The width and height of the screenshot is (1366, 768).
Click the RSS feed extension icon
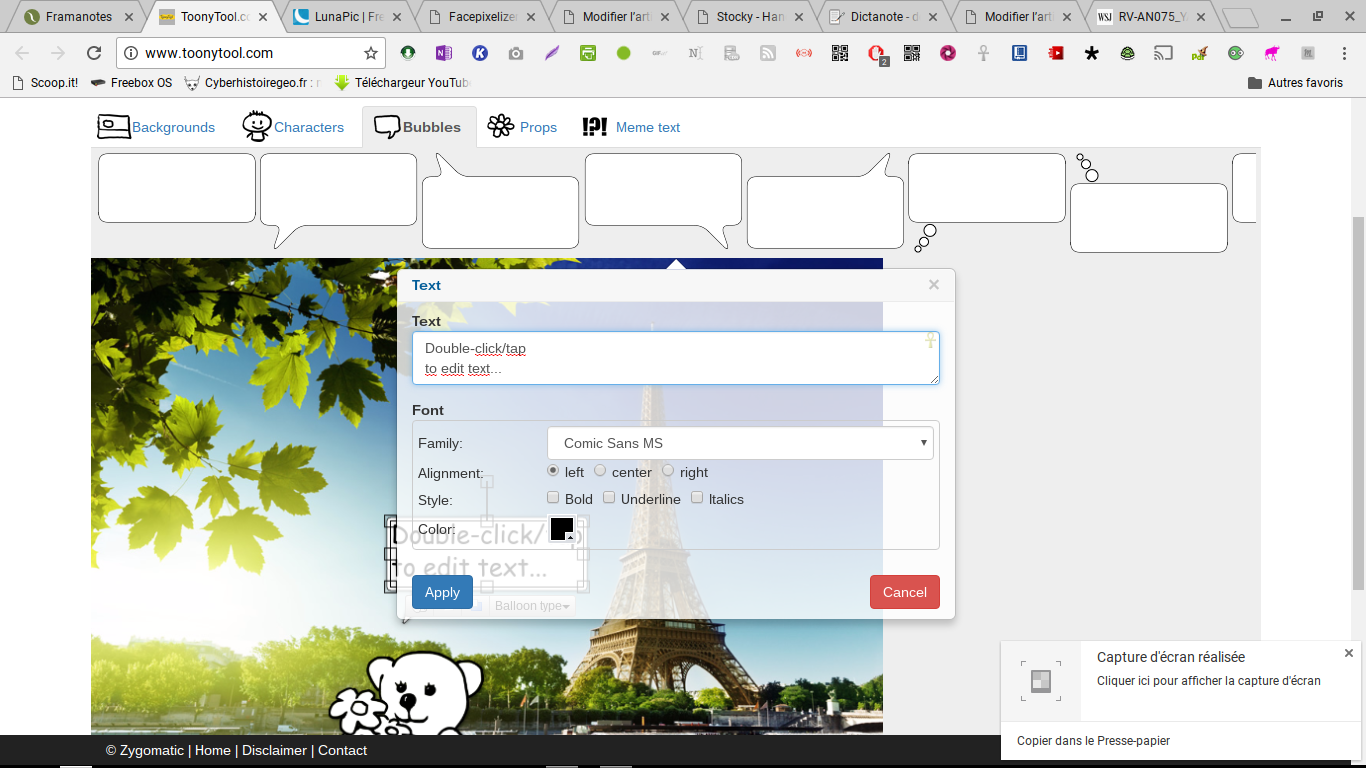point(768,53)
